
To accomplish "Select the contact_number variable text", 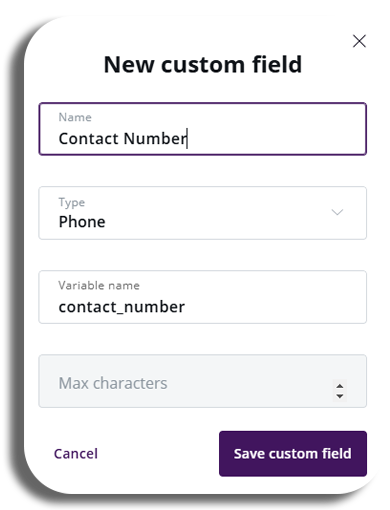I will (x=121, y=307).
